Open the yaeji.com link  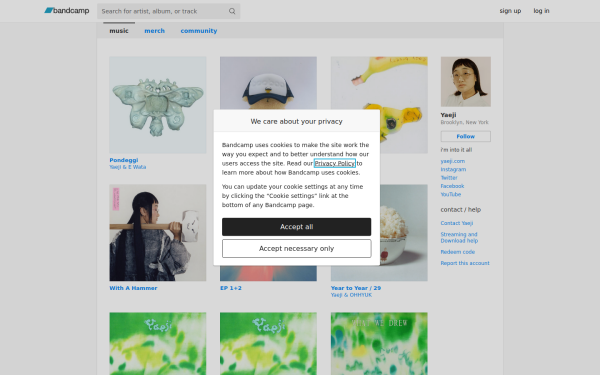coord(453,161)
